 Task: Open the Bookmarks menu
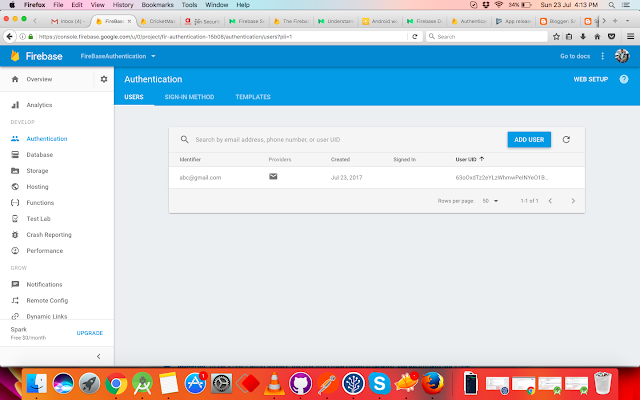click(x=157, y=5)
